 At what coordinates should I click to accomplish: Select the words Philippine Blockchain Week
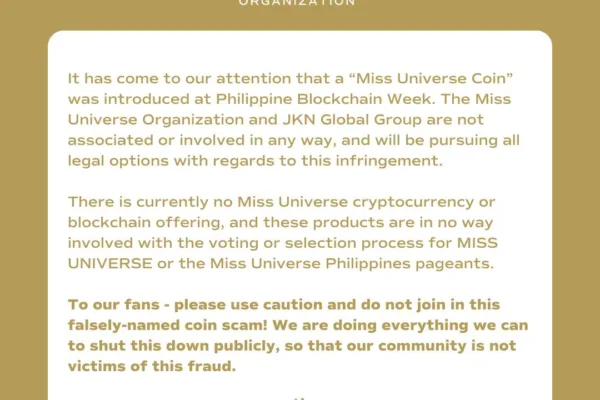326,99
